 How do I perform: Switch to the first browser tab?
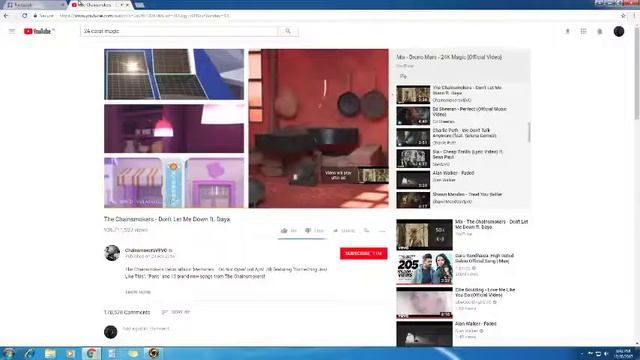34,5
